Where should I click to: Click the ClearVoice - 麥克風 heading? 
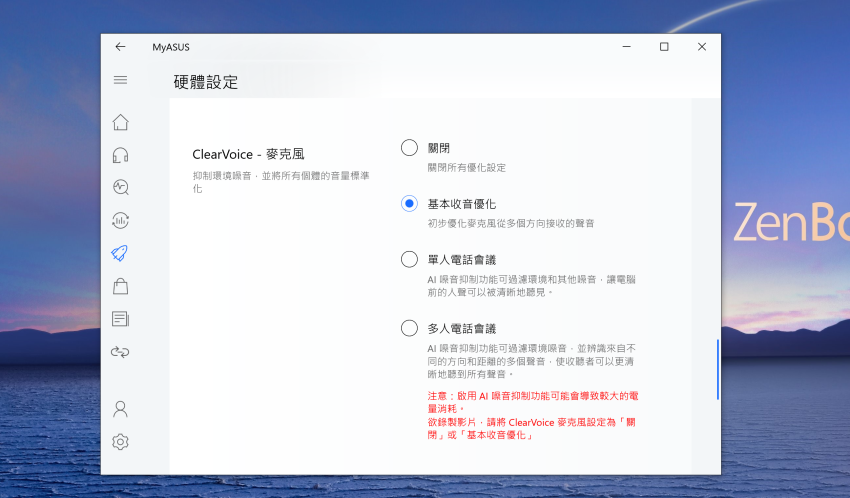[248, 154]
